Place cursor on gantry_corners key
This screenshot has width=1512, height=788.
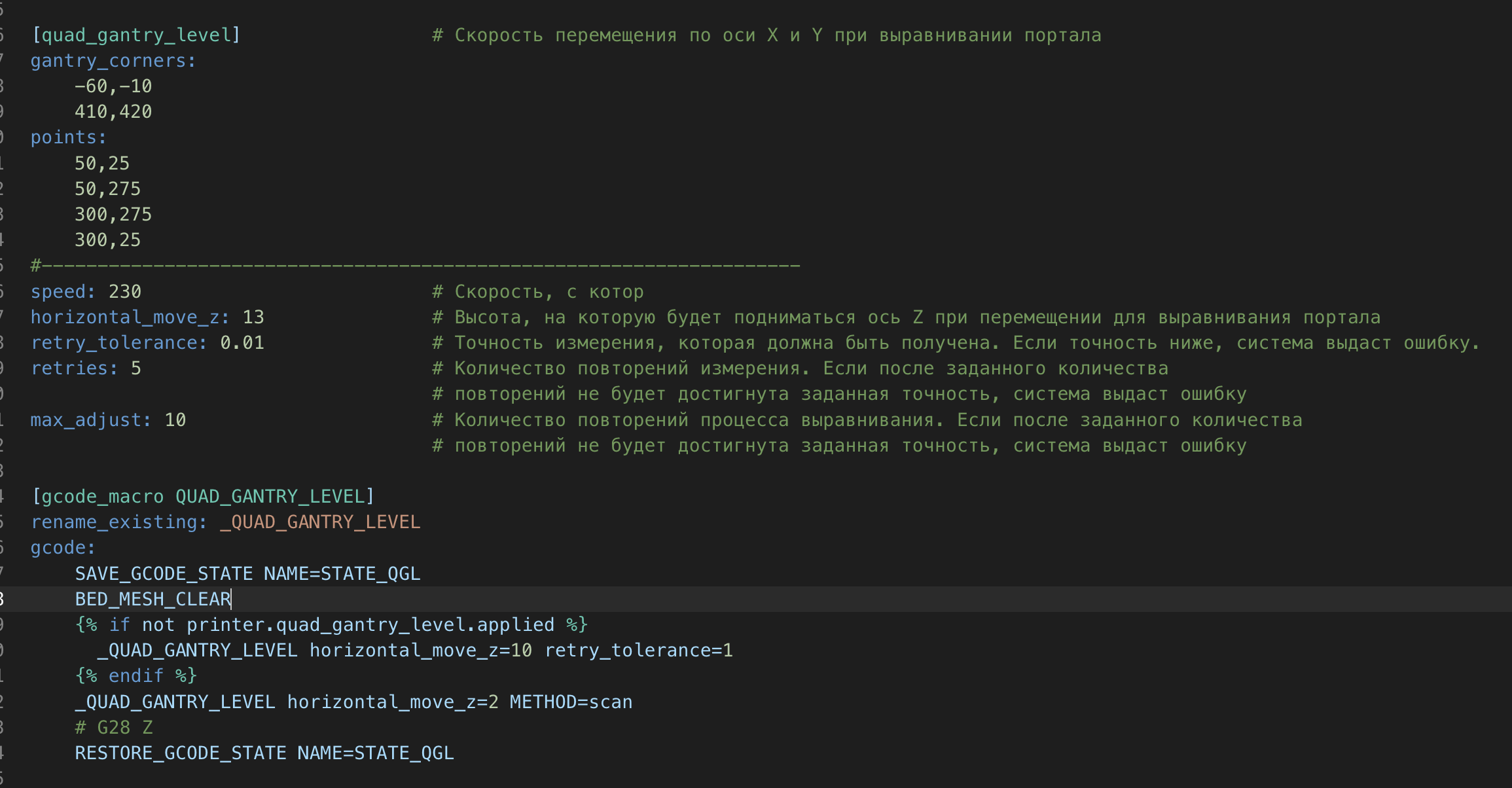pos(108,61)
